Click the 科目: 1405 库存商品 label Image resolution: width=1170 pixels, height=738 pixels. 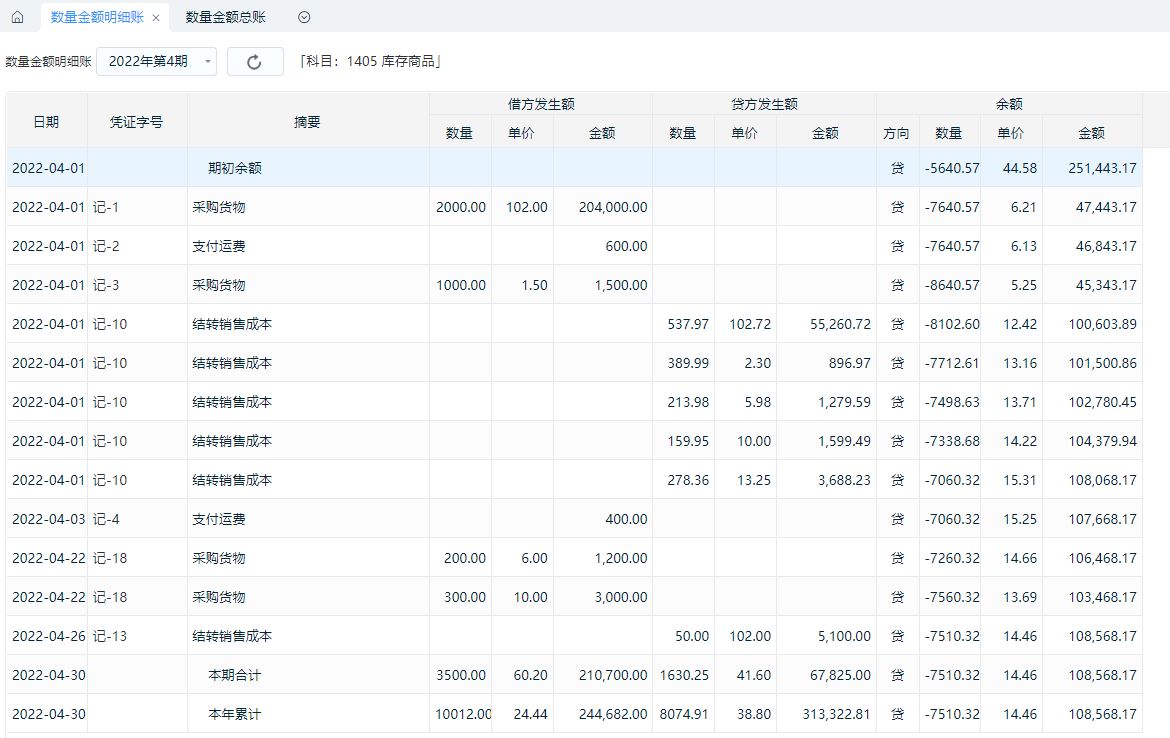click(370, 61)
